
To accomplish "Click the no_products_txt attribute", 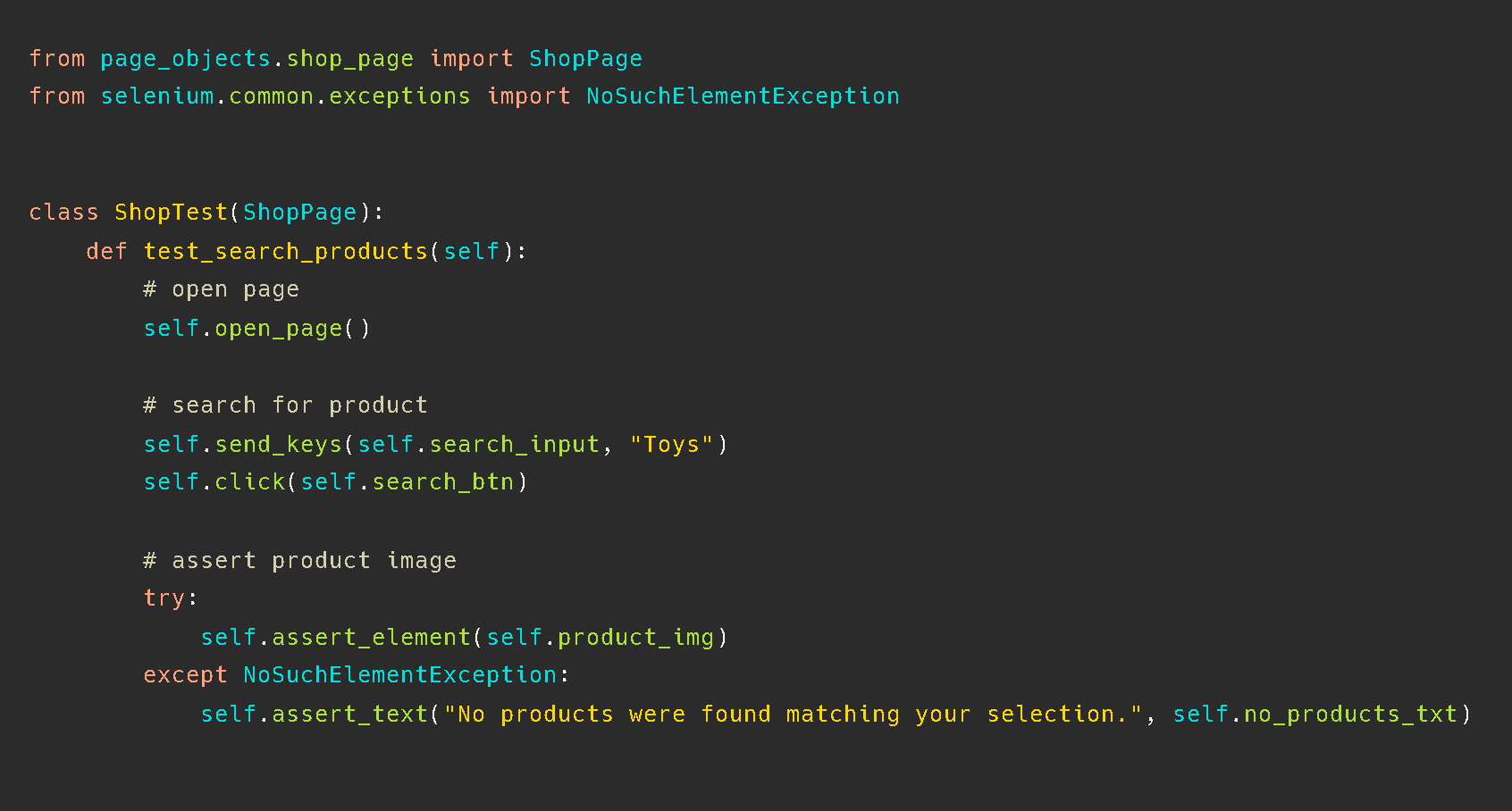I will (1350, 715).
